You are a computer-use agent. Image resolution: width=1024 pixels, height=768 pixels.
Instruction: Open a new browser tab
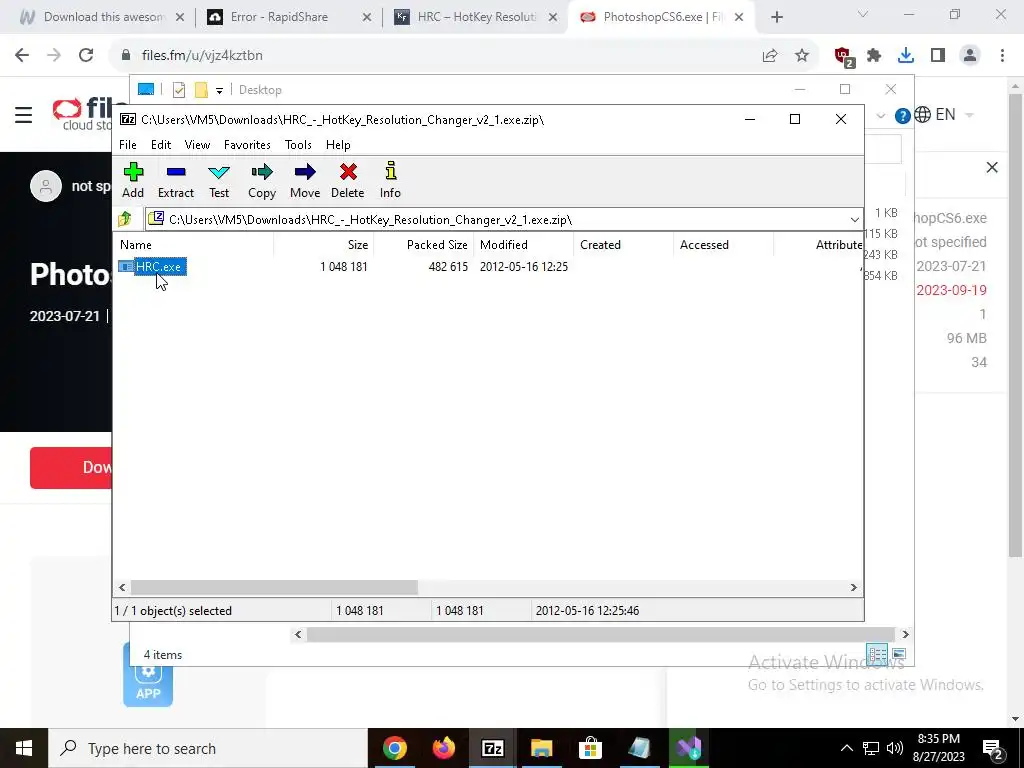(776, 17)
